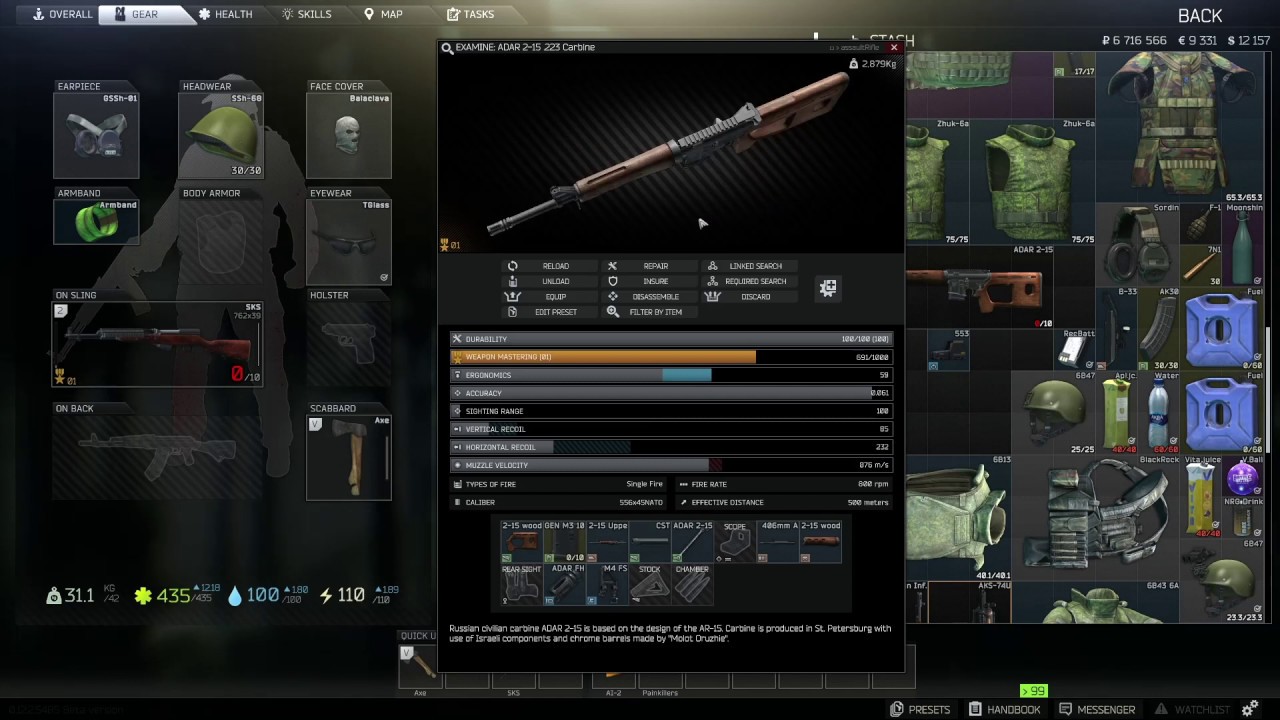Image resolution: width=1280 pixels, height=720 pixels.
Task: Open the Handbook
Action: (x=1004, y=709)
